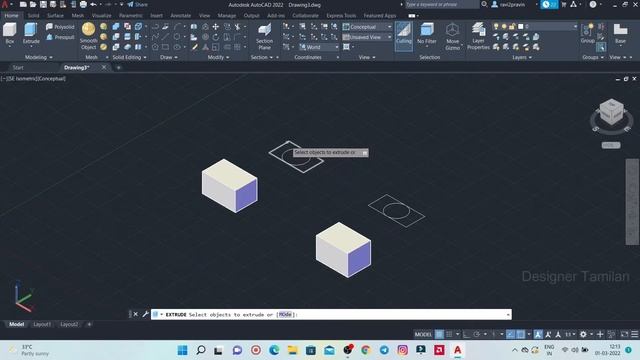Click the MODEL button in status bar
Screen dimensions: 640x360
(423, 334)
